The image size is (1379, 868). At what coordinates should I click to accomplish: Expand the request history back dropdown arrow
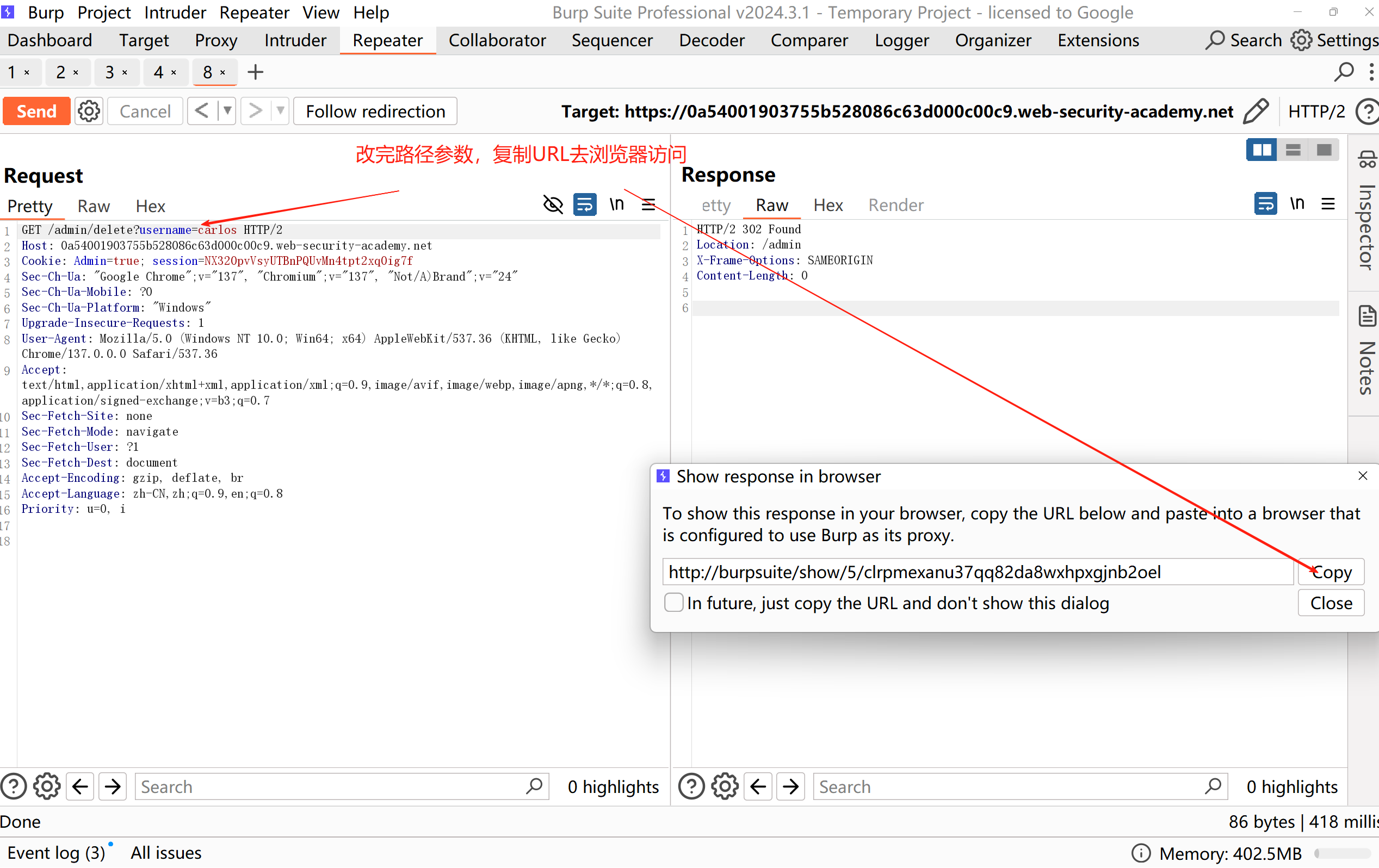coord(227,110)
